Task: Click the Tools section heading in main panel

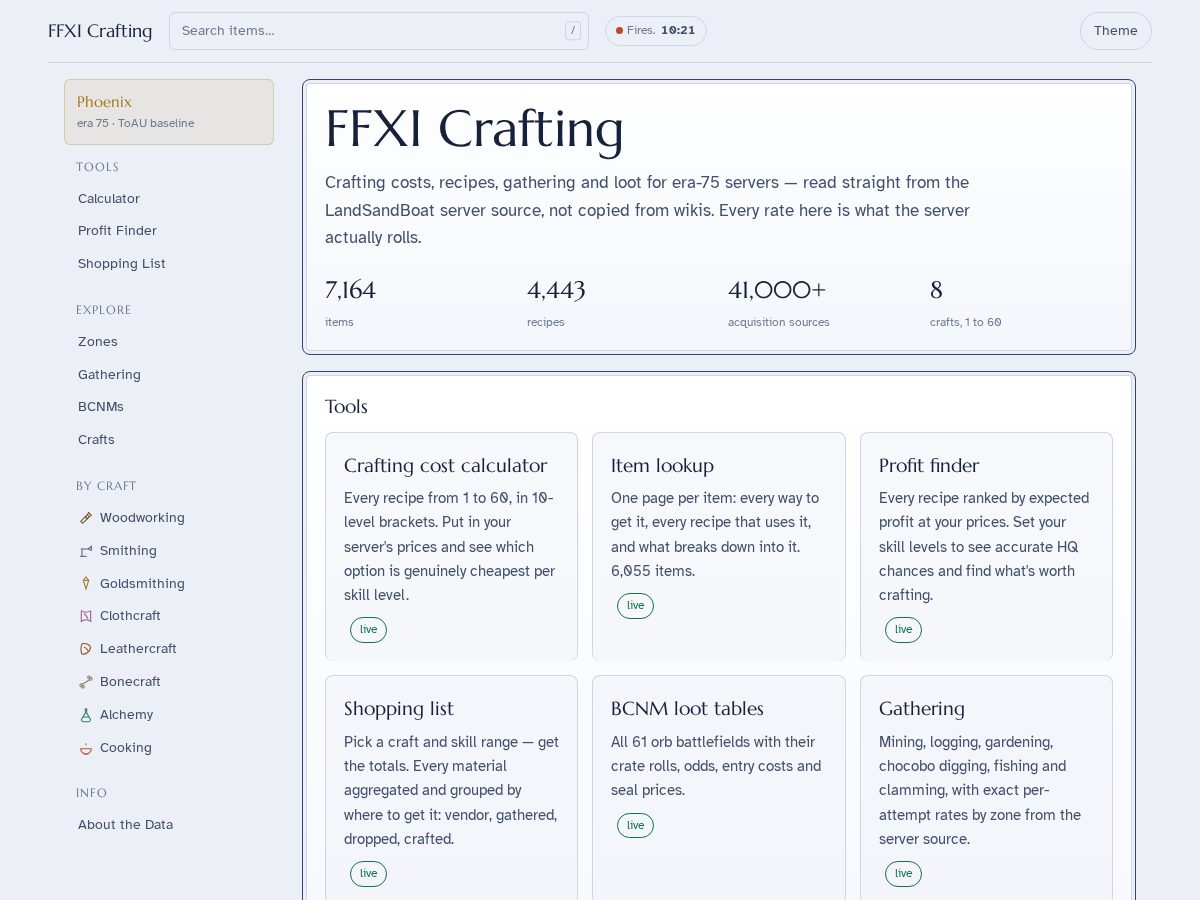Action: [346, 407]
